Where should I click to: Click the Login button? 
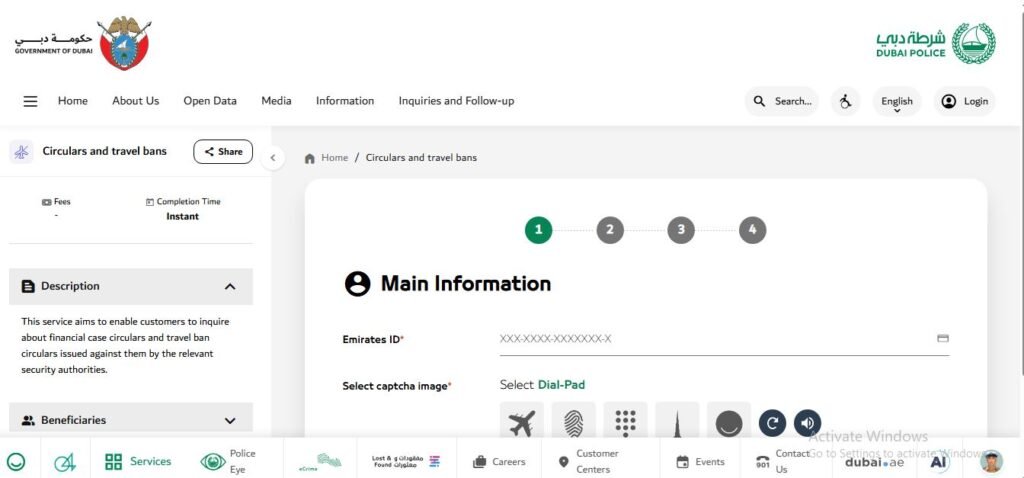pyautogui.click(x=965, y=101)
